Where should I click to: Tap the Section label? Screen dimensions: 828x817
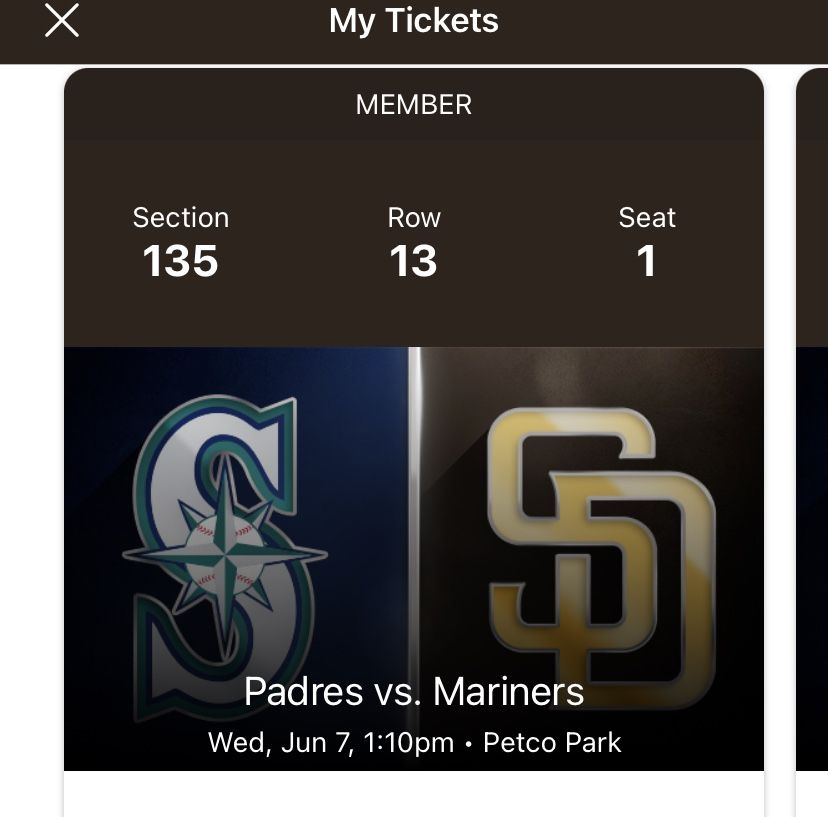click(181, 218)
